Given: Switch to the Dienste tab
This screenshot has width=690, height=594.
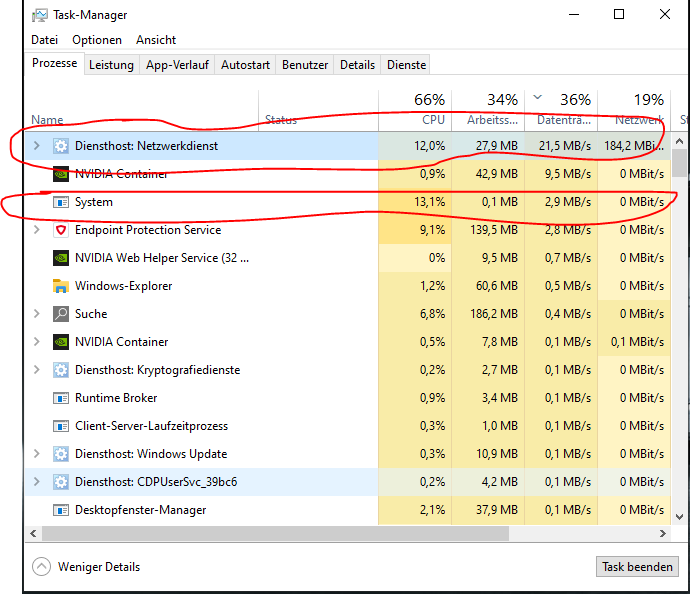Looking at the screenshot, I should tap(407, 65).
